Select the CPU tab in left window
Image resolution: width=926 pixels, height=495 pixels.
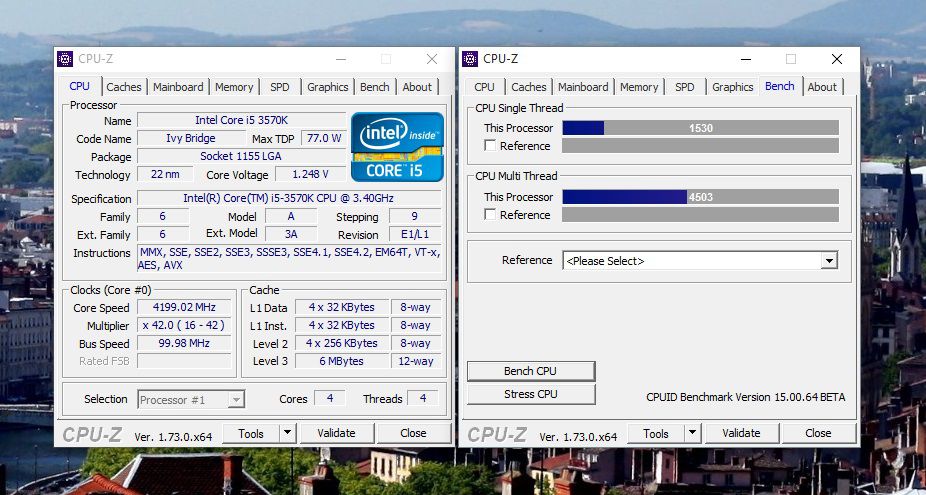80,86
